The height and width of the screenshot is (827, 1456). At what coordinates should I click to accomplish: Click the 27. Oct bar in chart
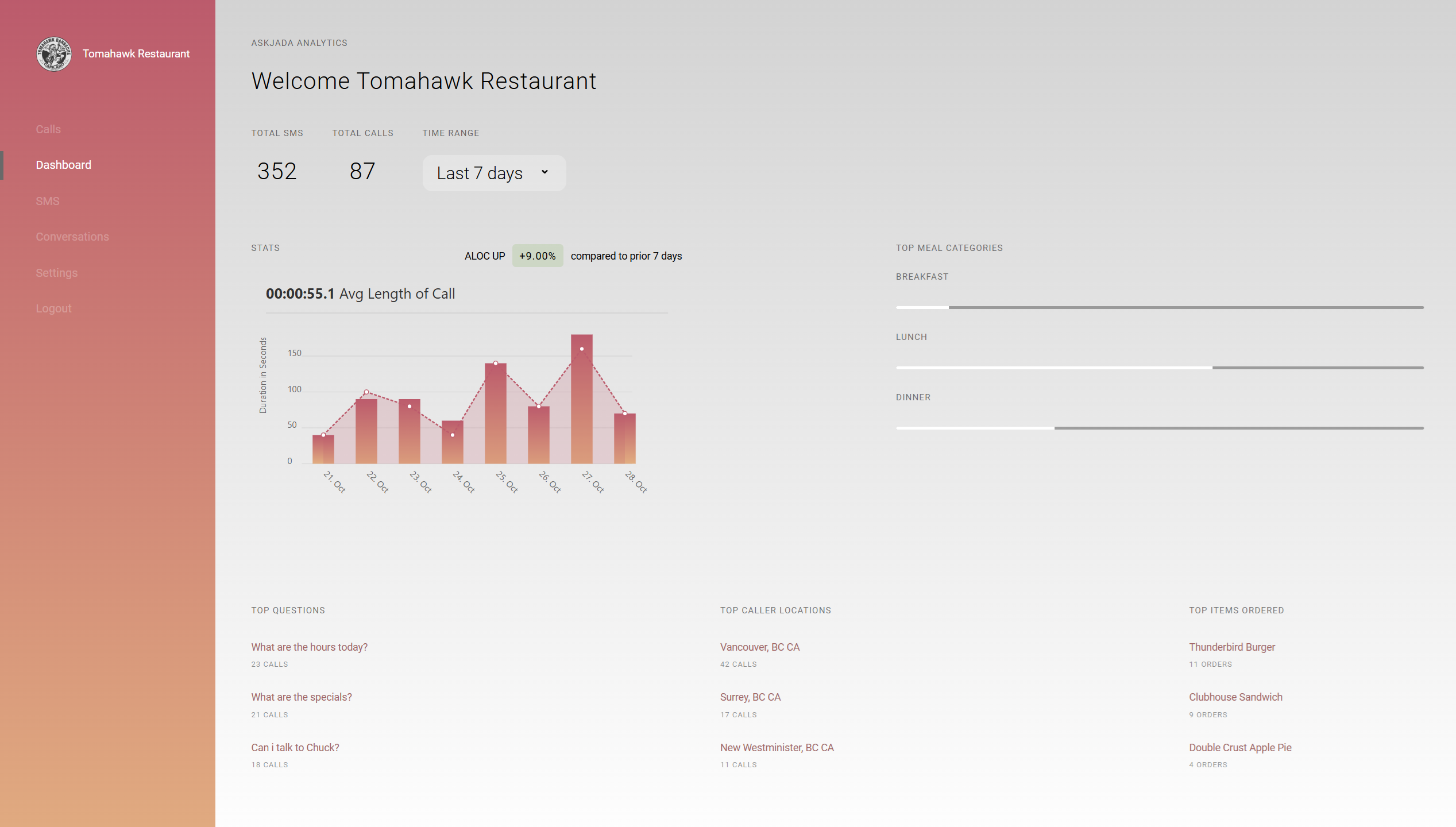pos(582,399)
